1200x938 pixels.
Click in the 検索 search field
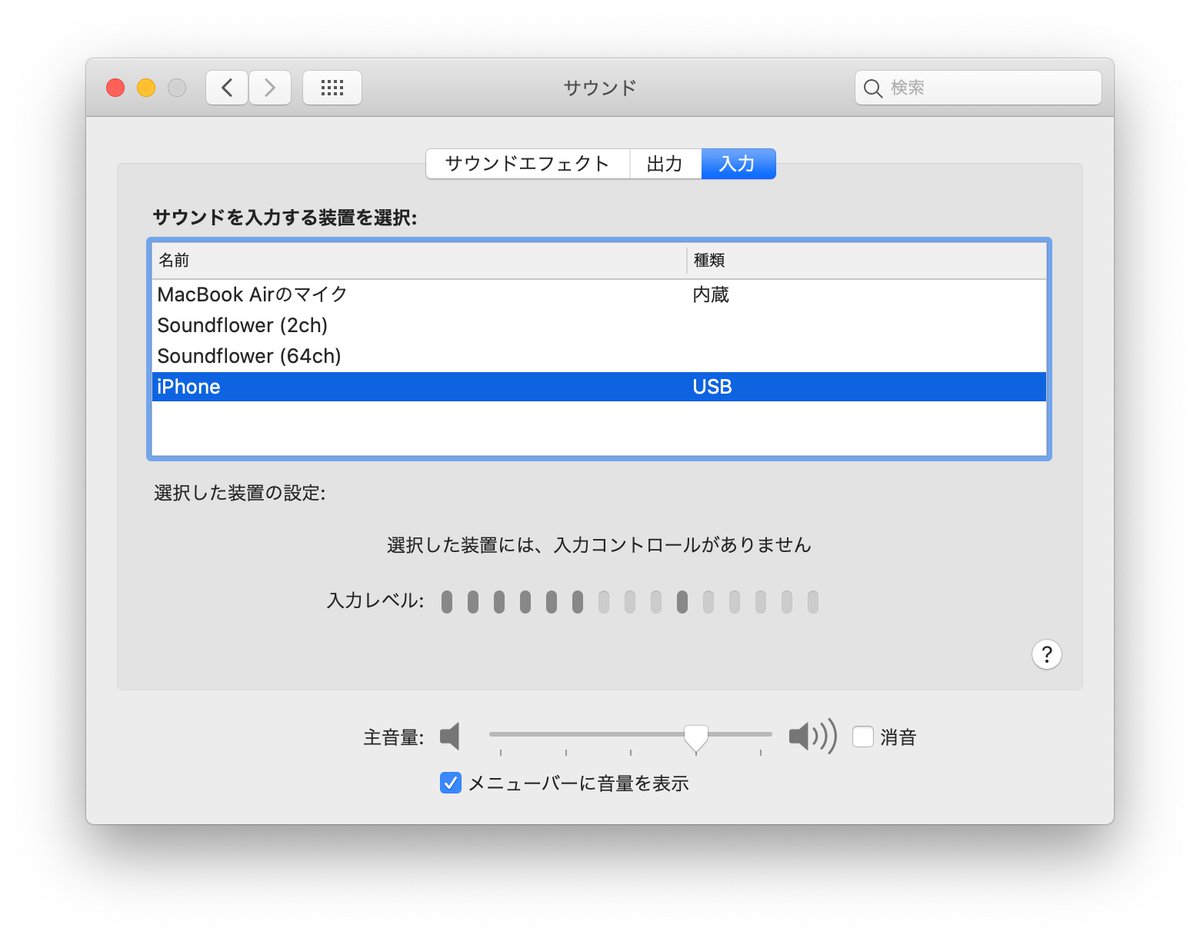978,88
